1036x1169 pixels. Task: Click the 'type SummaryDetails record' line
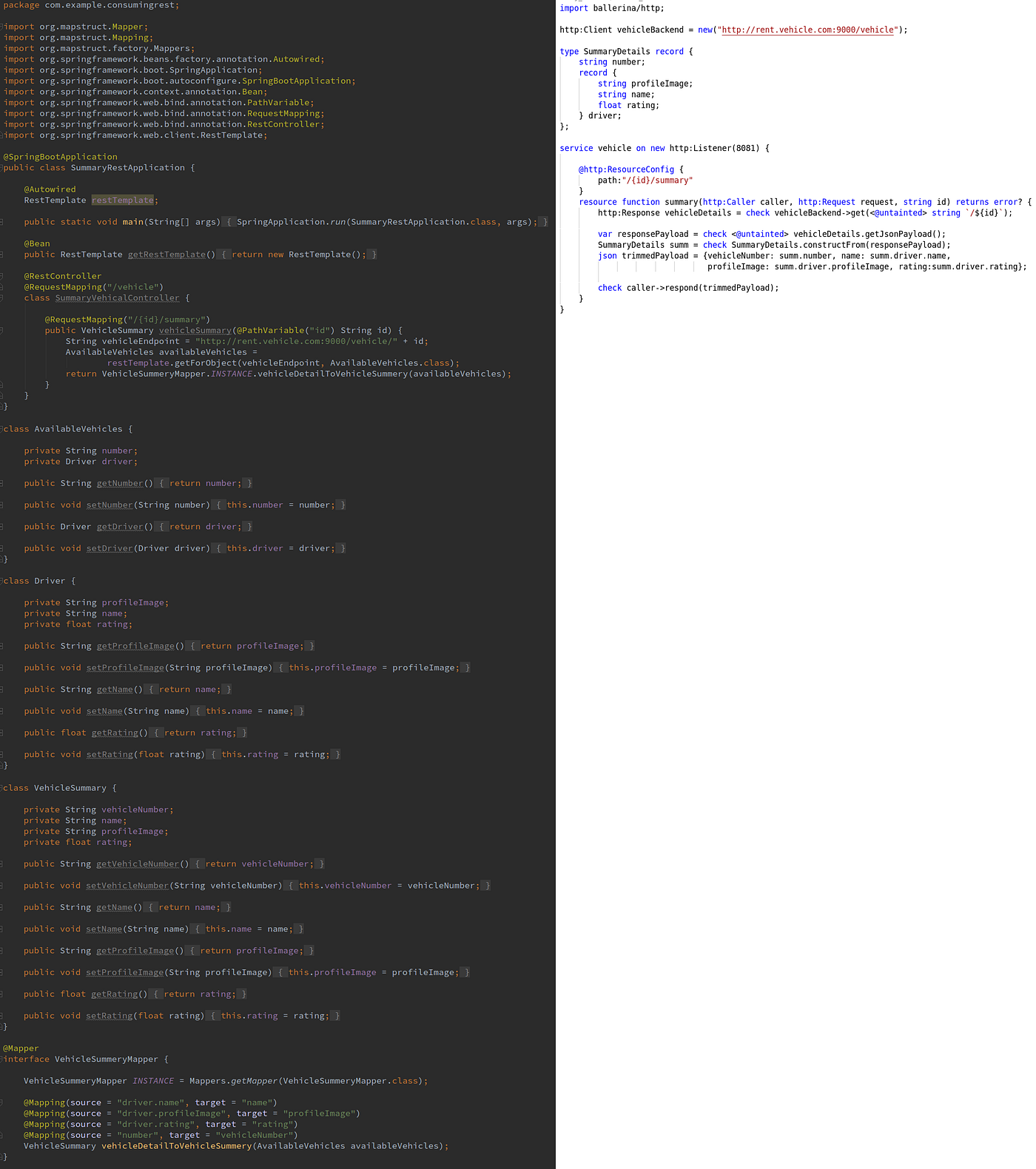(627, 52)
